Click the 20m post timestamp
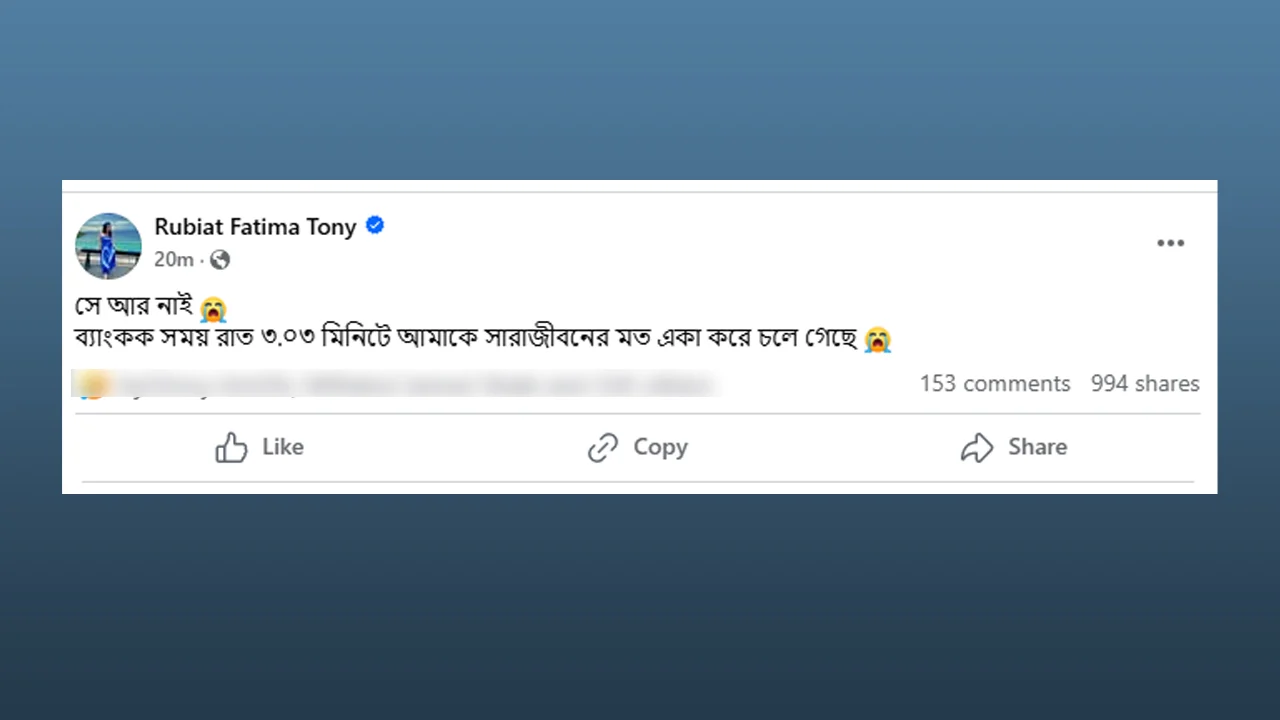Viewport: 1280px width, 720px height. [x=173, y=260]
